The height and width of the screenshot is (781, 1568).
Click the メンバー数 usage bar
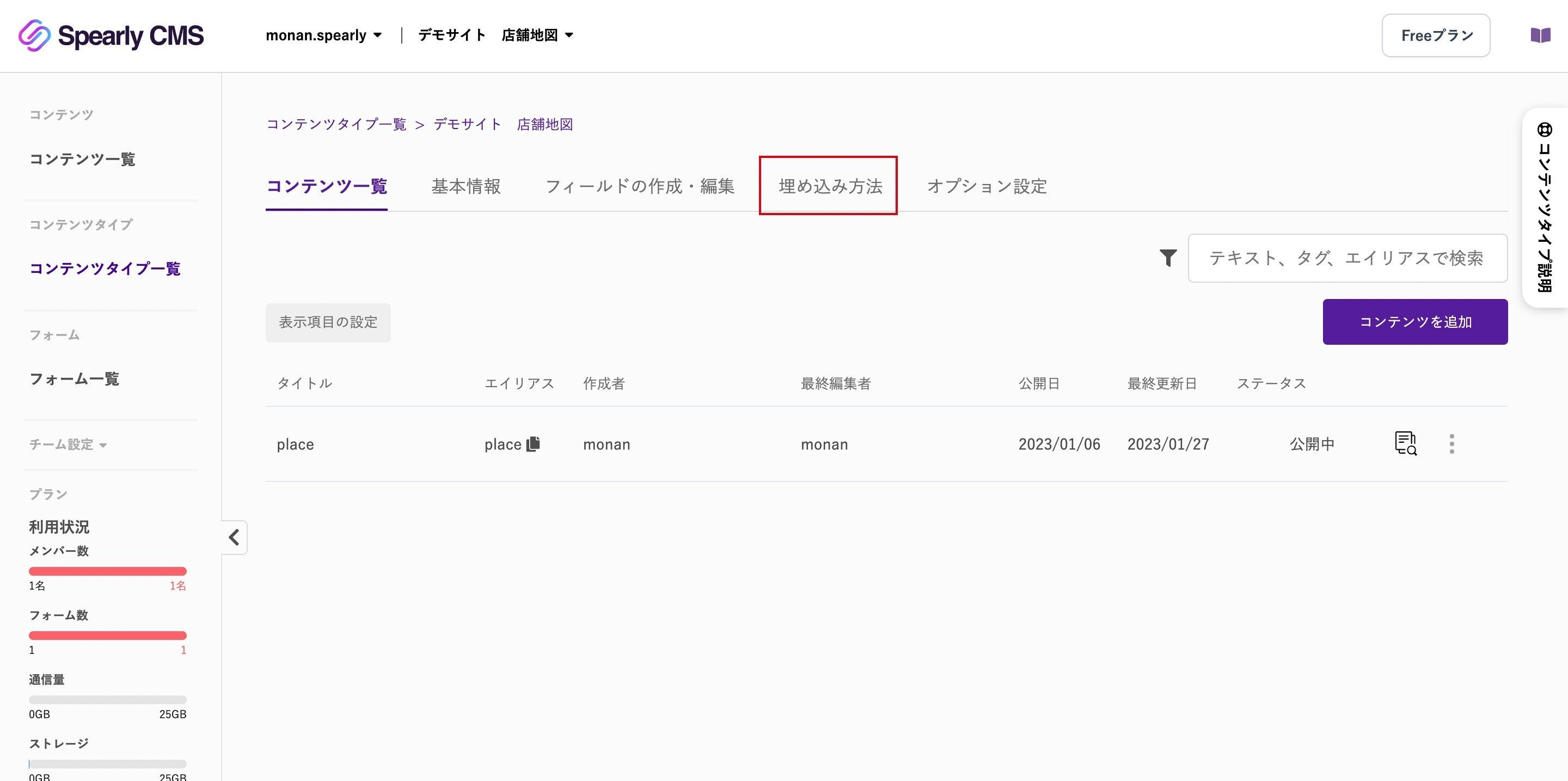108,571
